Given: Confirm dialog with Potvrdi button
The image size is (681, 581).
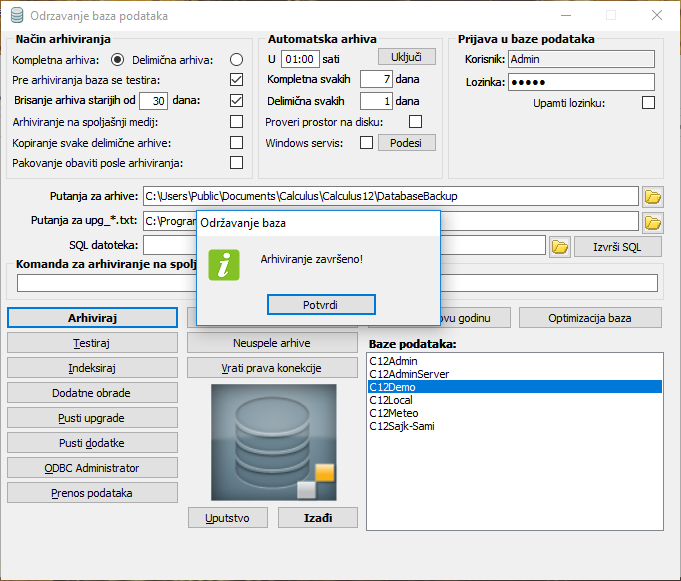Looking at the screenshot, I should [322, 304].
